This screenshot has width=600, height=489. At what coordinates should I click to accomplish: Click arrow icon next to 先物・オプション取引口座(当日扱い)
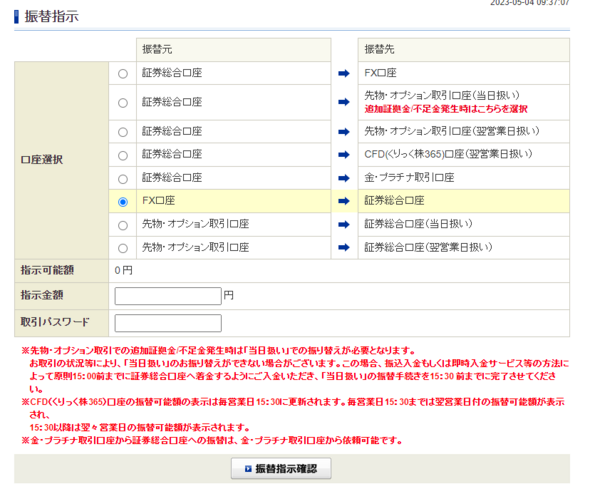(x=344, y=102)
